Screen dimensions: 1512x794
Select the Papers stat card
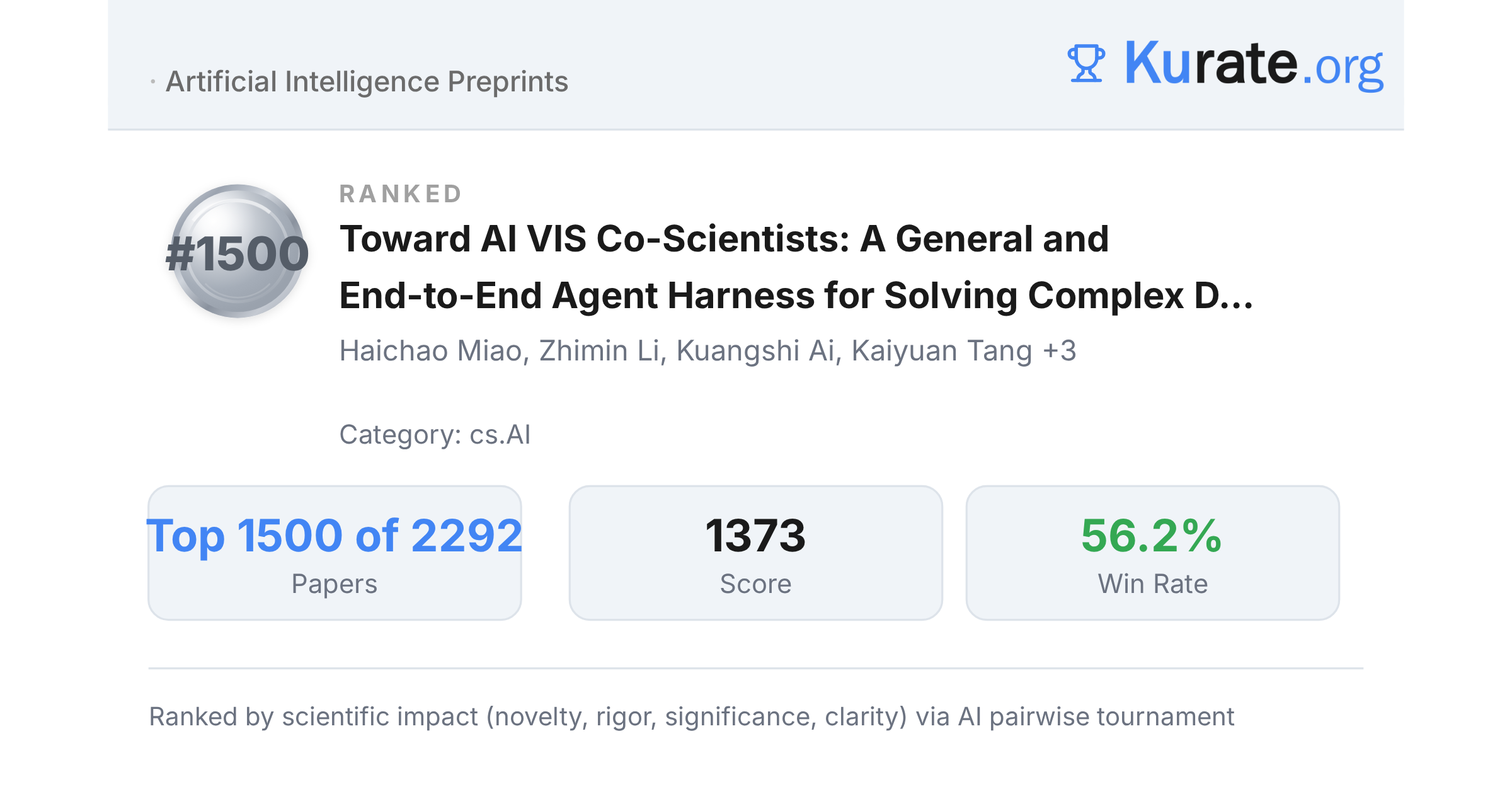click(x=335, y=553)
